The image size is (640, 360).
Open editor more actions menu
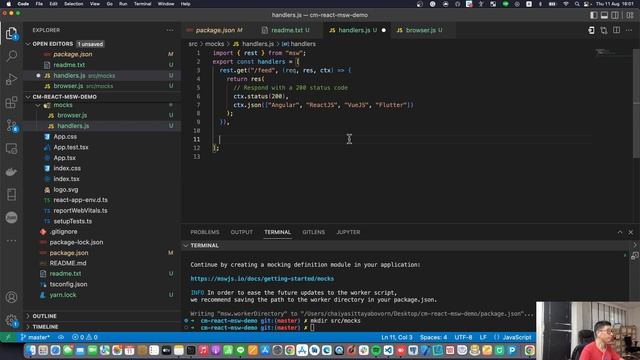coord(629,30)
